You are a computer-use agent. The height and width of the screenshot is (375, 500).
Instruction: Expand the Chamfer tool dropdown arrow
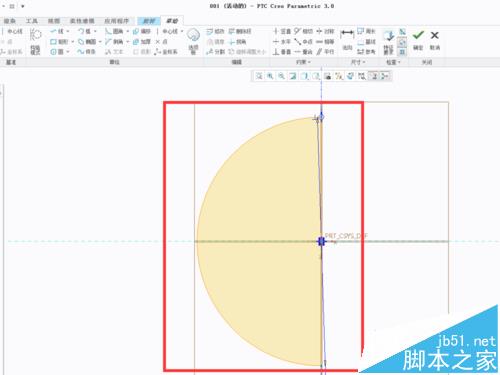click(x=127, y=42)
